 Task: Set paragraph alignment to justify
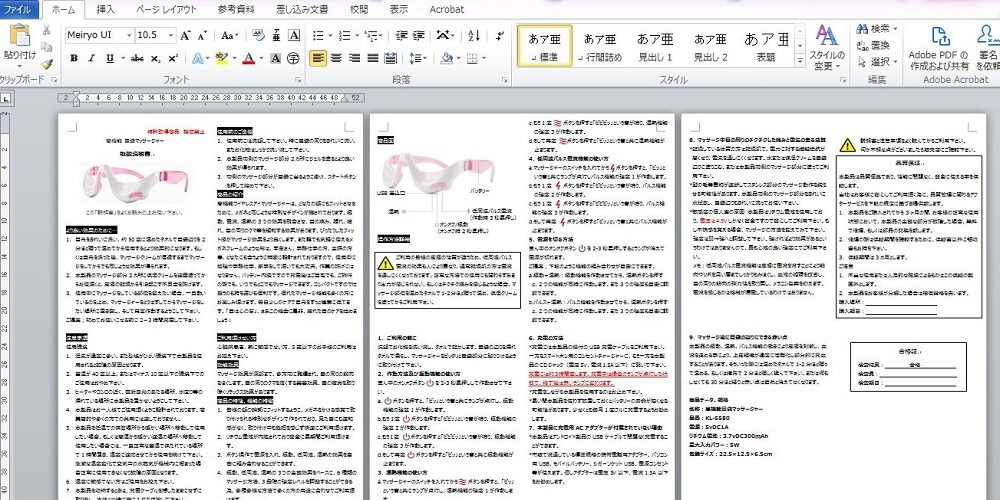(372, 58)
